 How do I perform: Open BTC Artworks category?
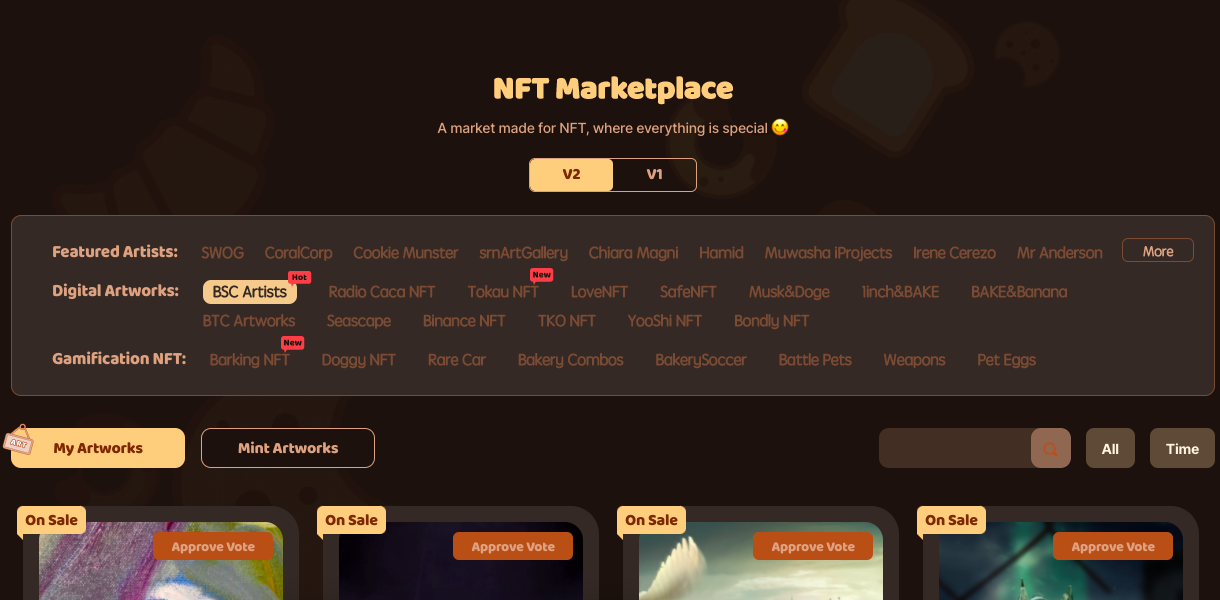coord(249,321)
